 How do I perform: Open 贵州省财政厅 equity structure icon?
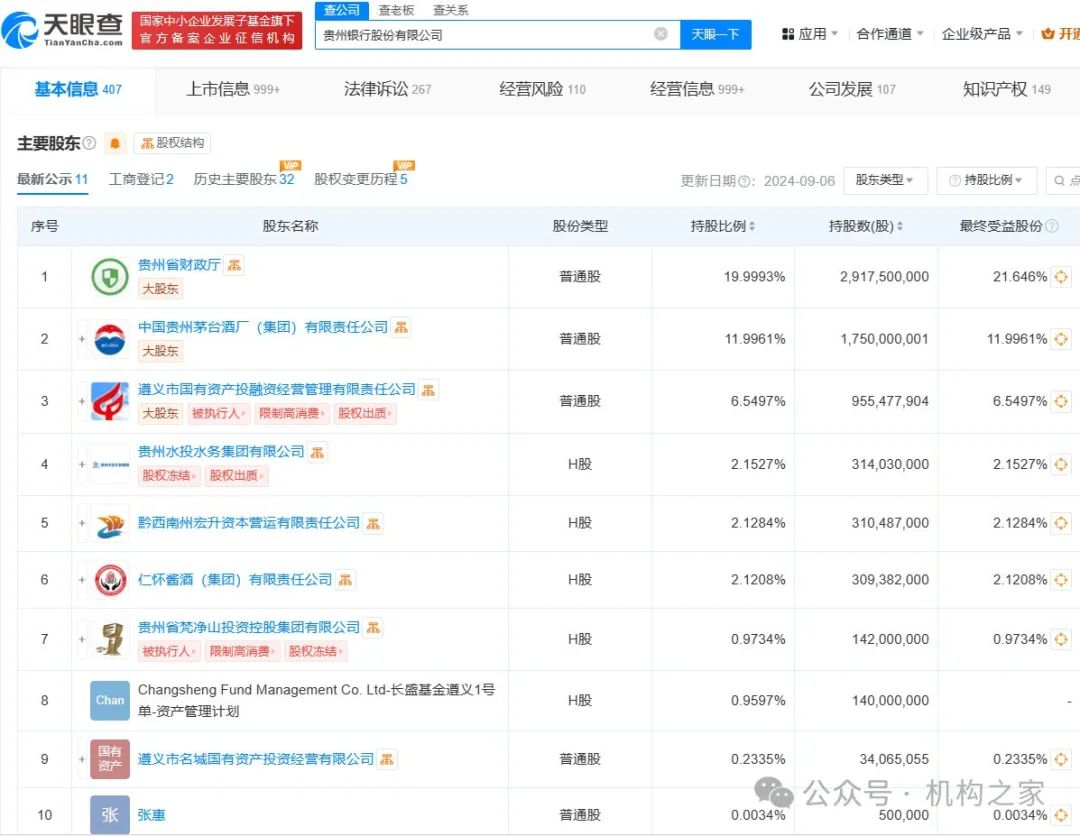pyautogui.click(x=235, y=265)
